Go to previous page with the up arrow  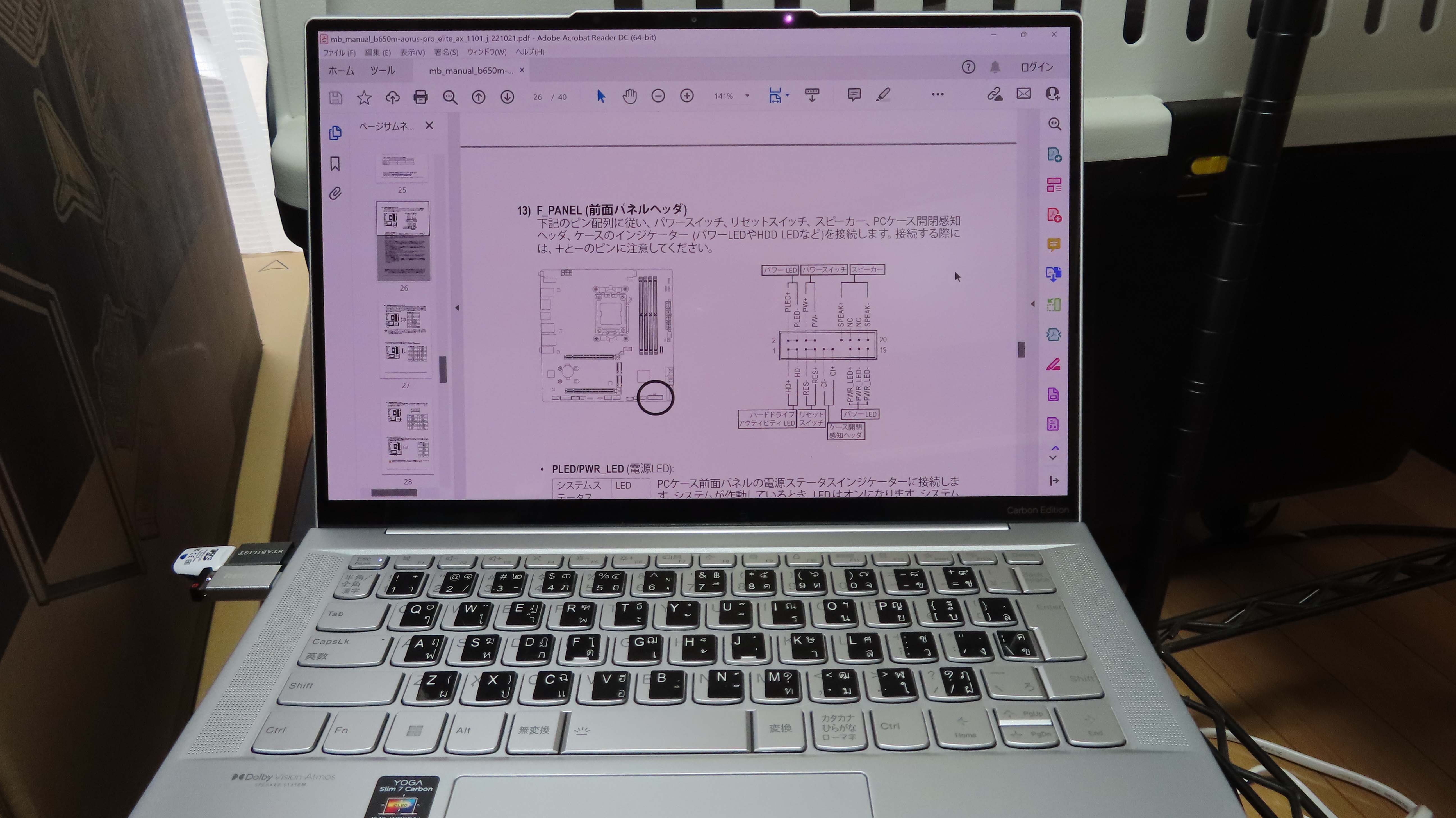(x=479, y=97)
